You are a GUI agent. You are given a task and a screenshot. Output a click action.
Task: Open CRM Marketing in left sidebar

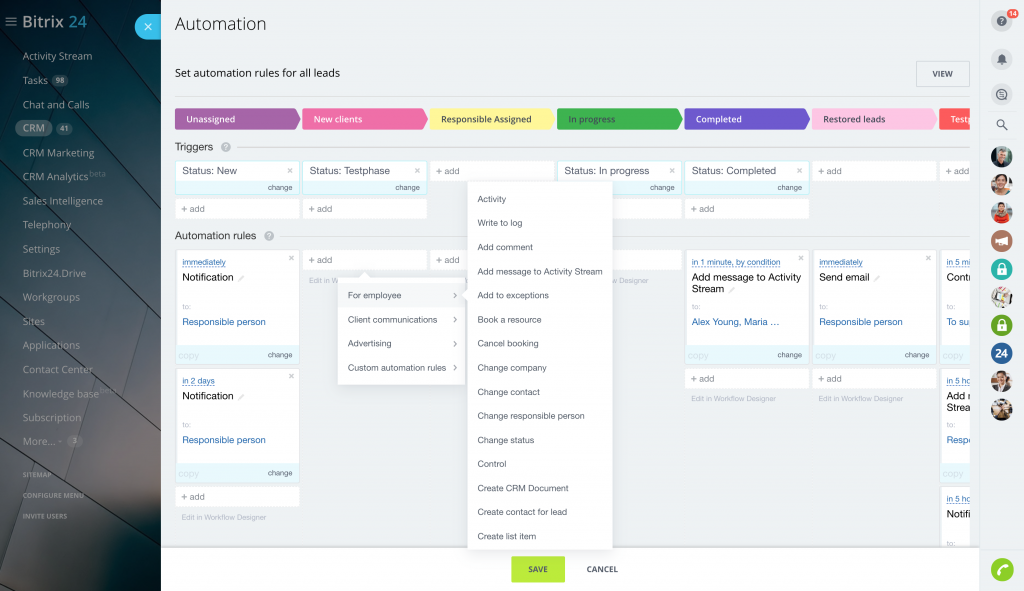pos(58,153)
